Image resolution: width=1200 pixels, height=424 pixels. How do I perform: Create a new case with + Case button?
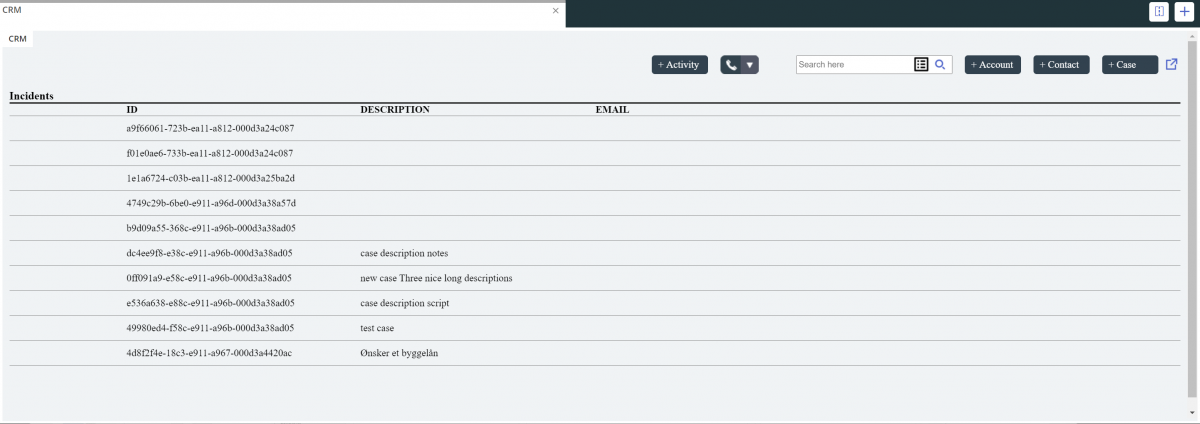1129,65
